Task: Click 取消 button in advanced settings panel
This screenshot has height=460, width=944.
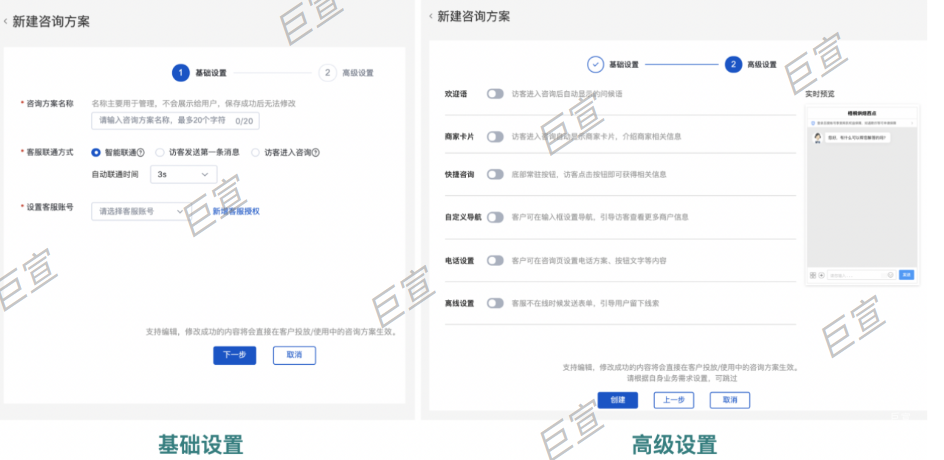Action: coord(730,400)
